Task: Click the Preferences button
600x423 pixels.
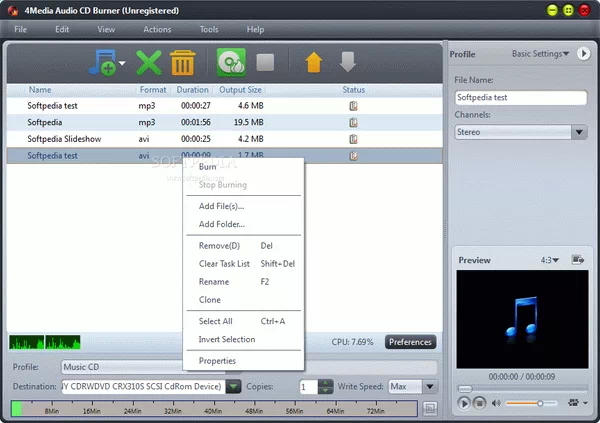Action: coord(410,342)
